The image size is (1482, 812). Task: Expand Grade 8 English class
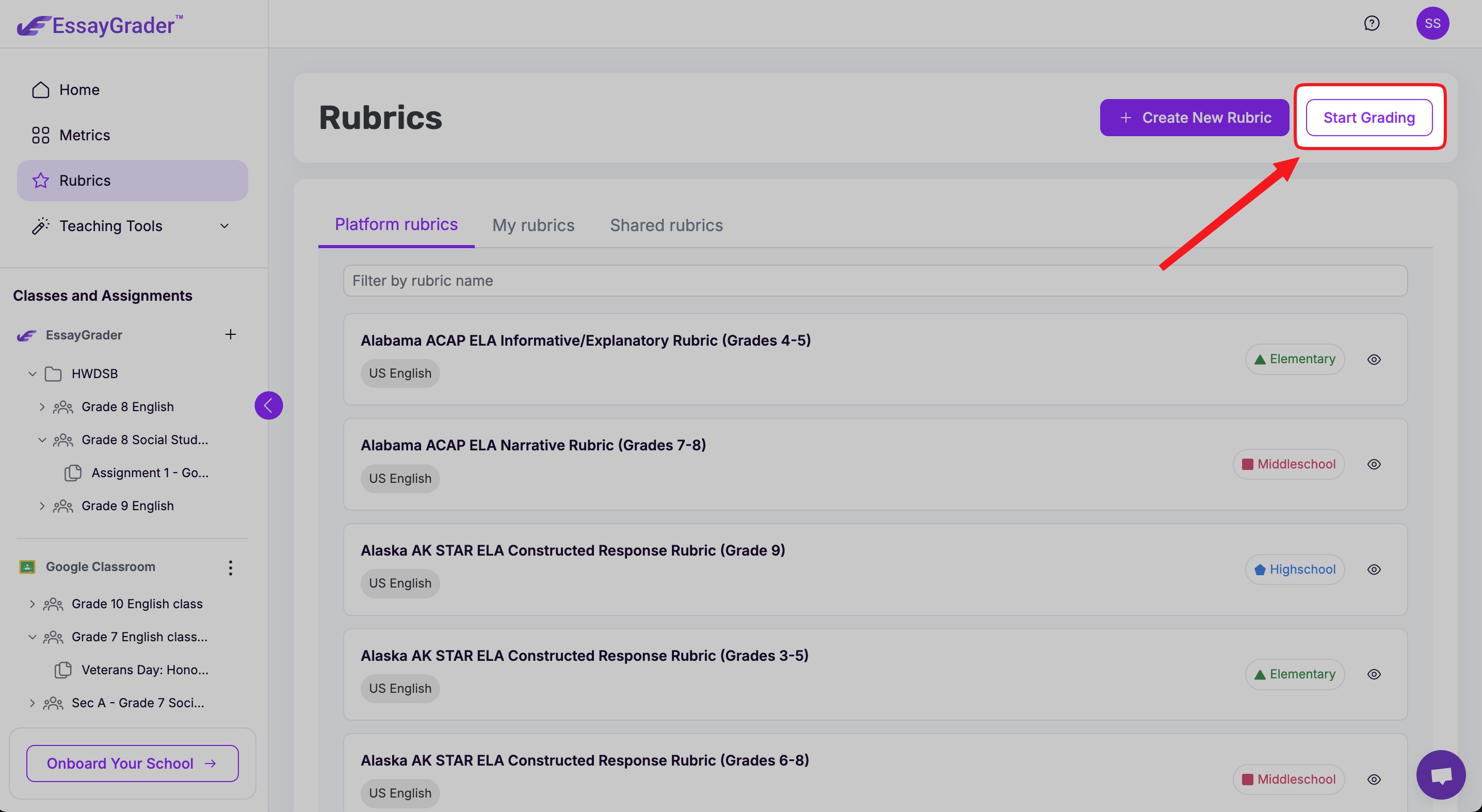click(42, 407)
